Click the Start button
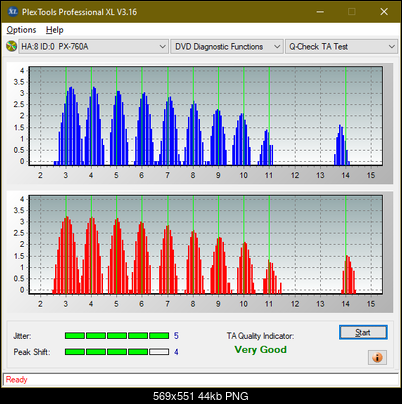Image resolution: width=402 pixels, height=404 pixels. [363, 332]
